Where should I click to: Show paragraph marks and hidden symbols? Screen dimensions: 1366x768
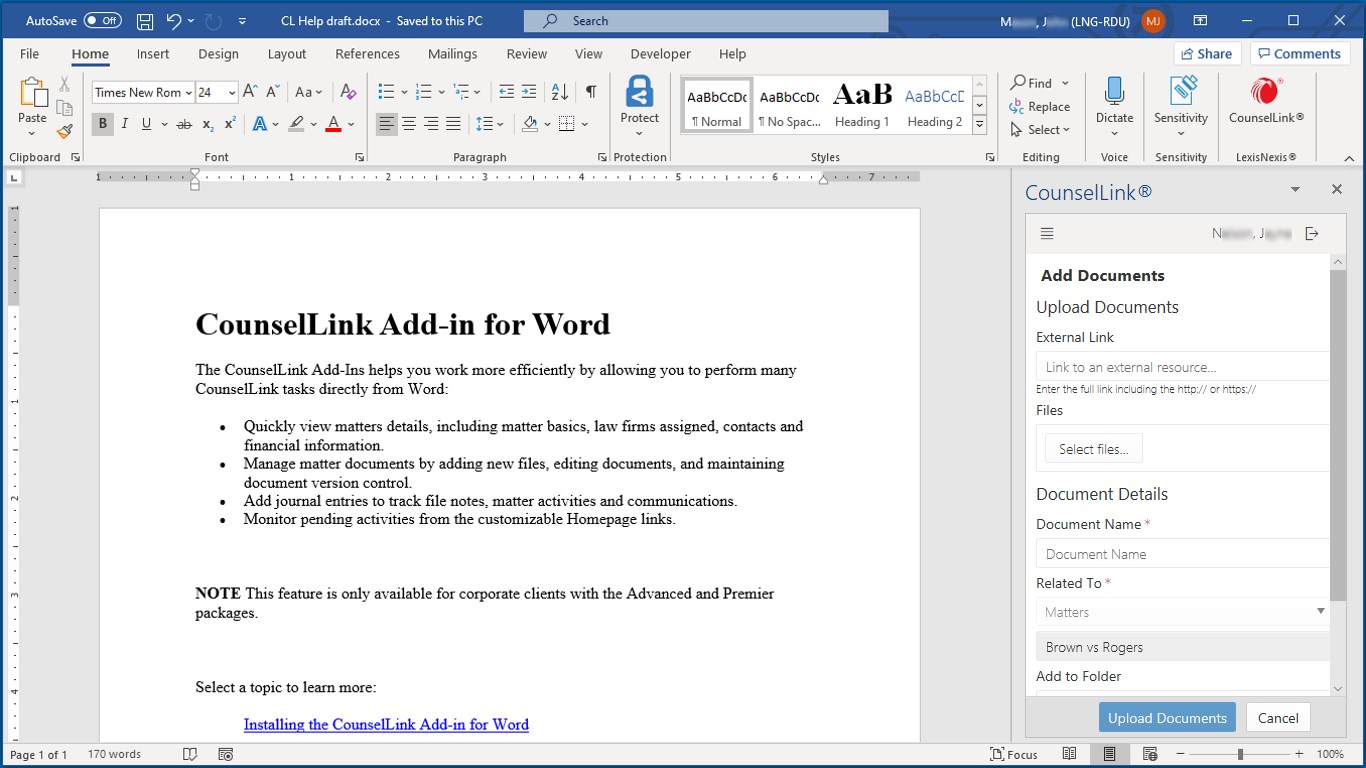[x=591, y=92]
